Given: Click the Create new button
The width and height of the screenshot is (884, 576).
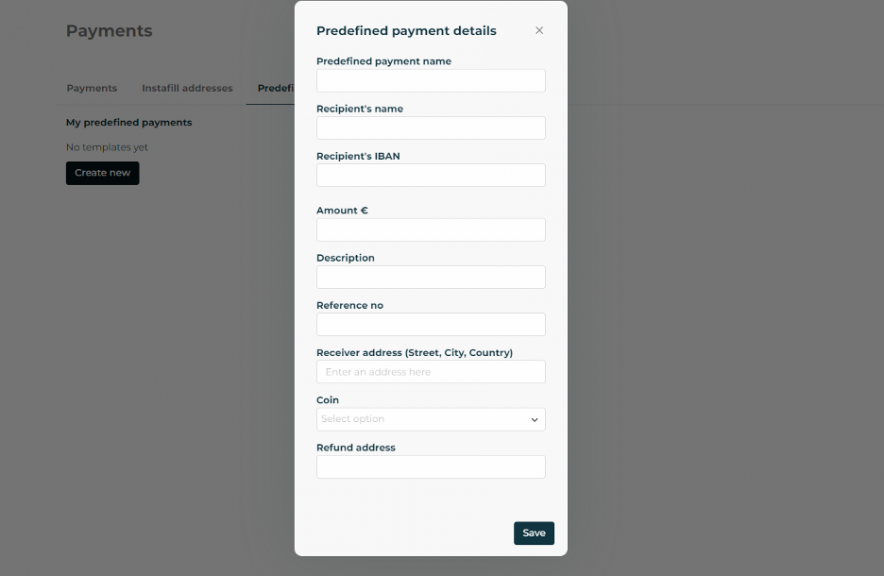Looking at the screenshot, I should 102,173.
